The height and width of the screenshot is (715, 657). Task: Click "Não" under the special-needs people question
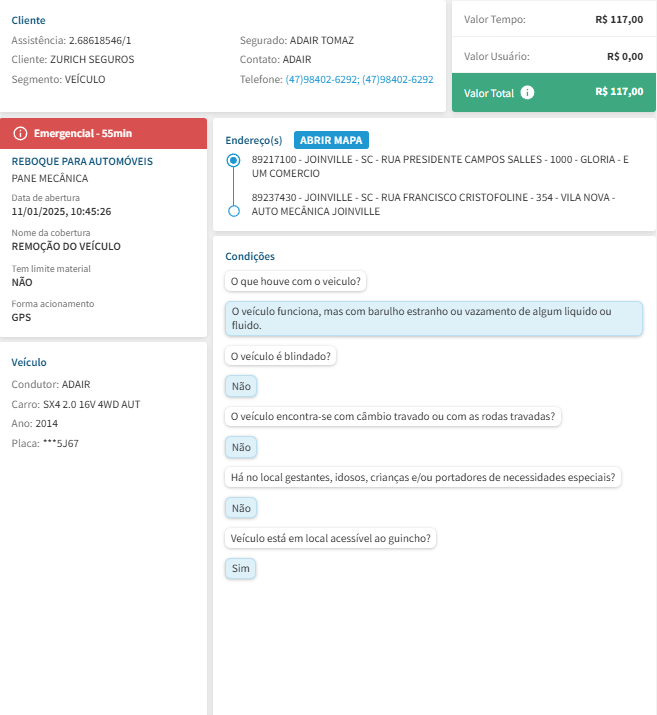pyautogui.click(x=241, y=508)
